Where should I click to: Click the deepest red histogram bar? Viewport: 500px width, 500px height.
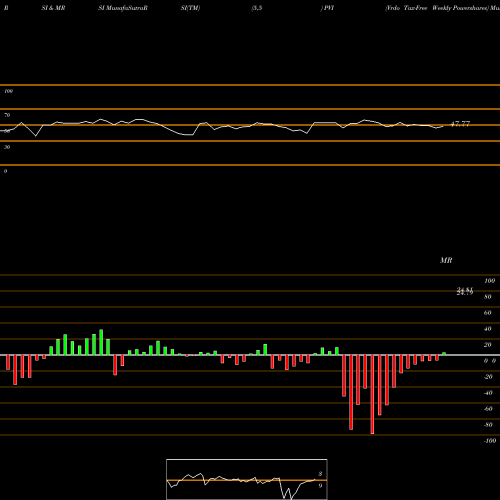click(372, 394)
